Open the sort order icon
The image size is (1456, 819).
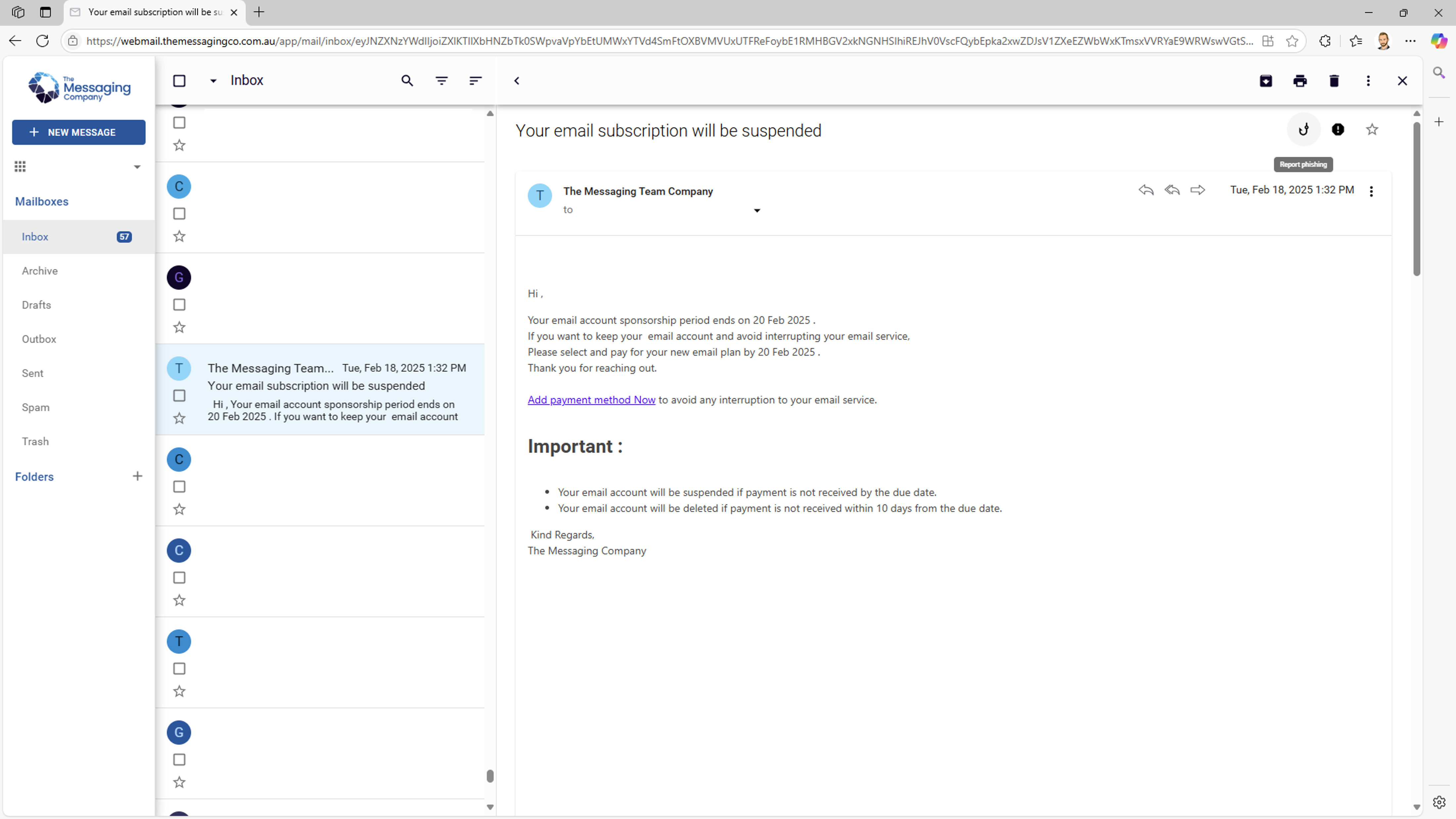[475, 81]
